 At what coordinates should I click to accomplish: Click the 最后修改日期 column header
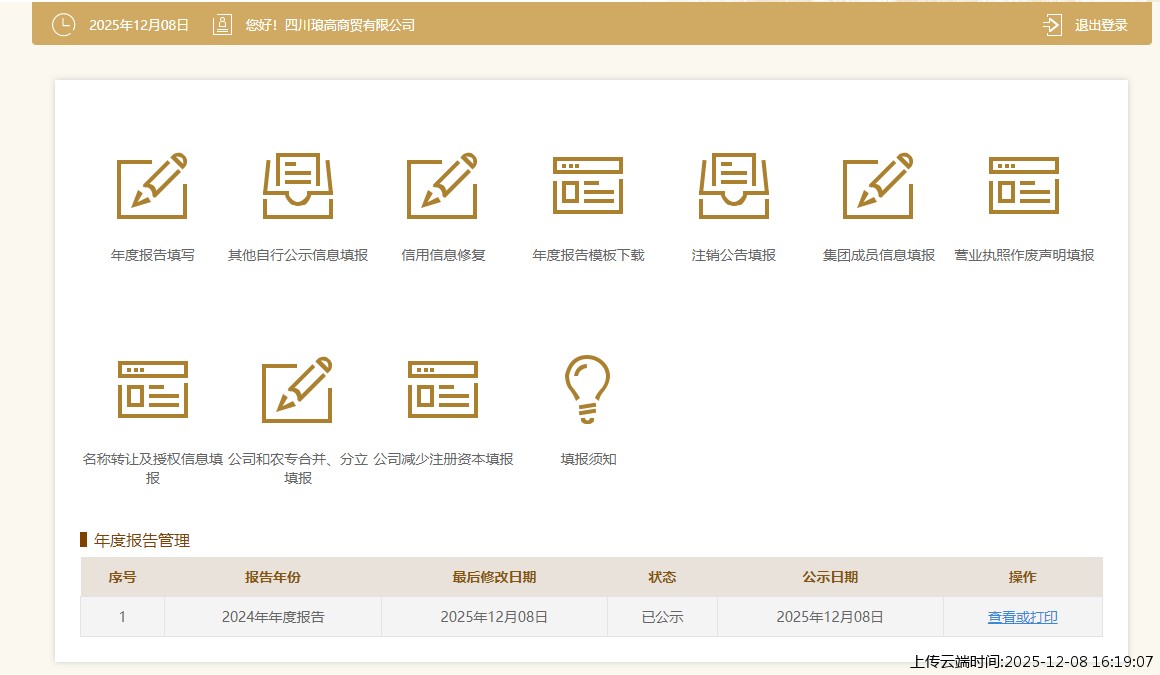click(494, 577)
